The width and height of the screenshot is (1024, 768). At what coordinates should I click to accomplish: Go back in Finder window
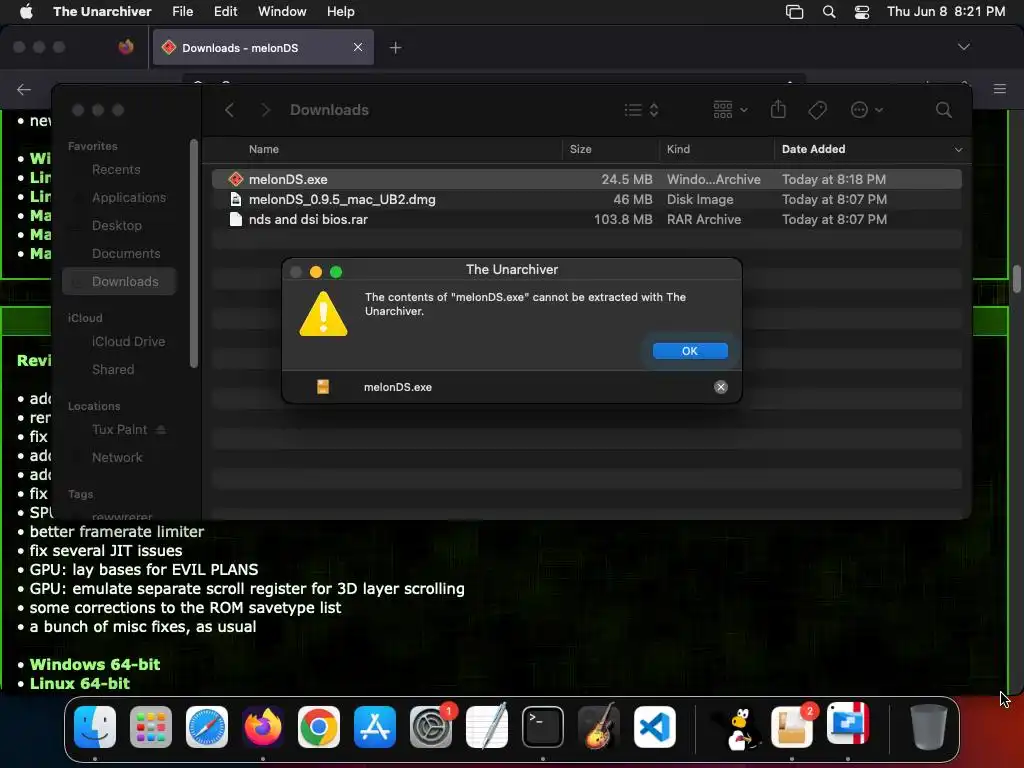(x=230, y=110)
